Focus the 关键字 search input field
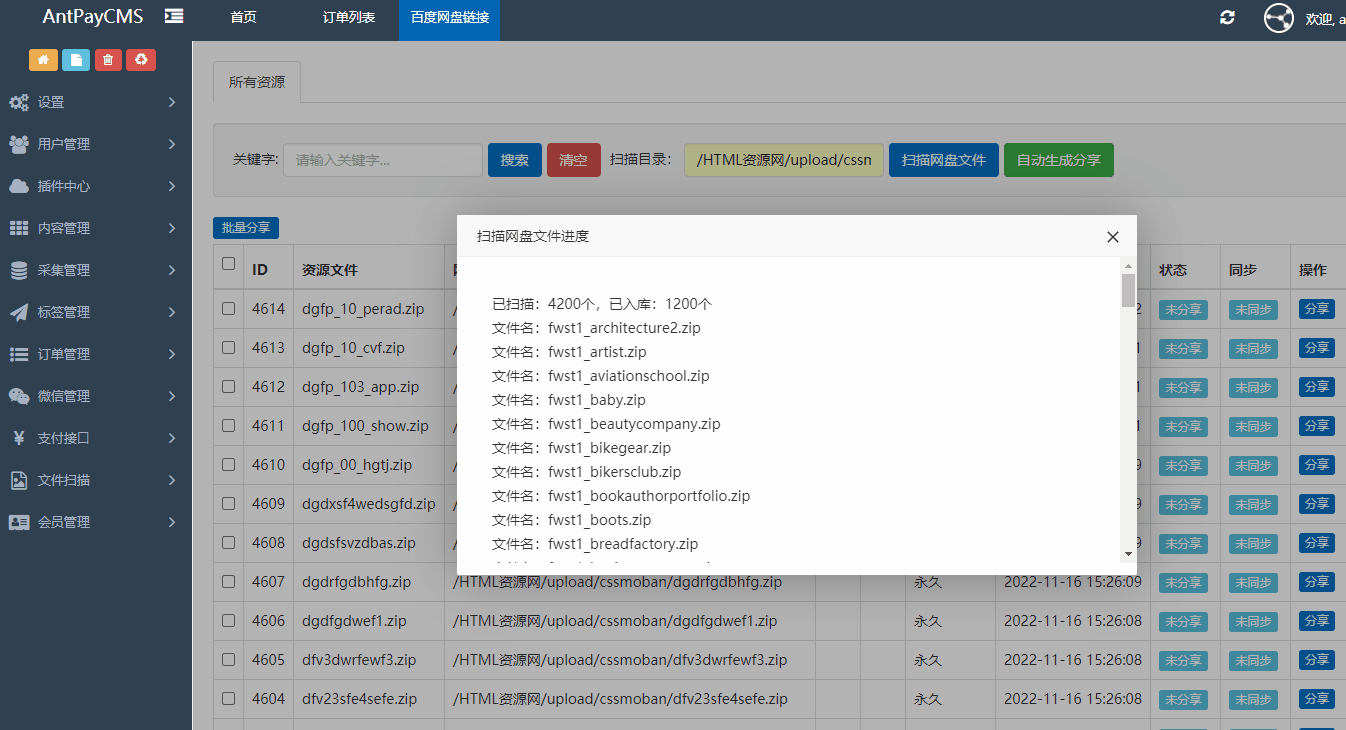1346x730 pixels. (382, 160)
